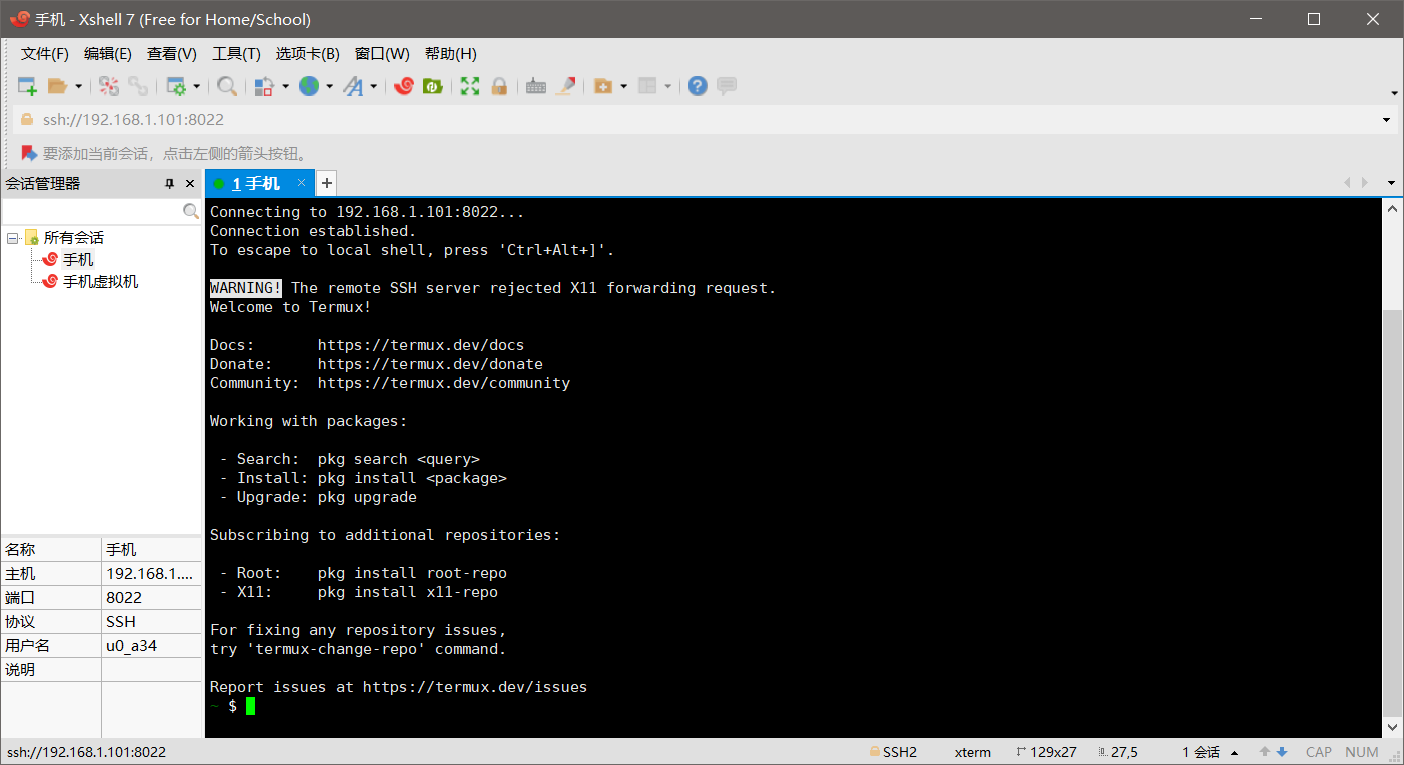Expand the pane layout dropdown arrow
The height and width of the screenshot is (765, 1404).
point(667,86)
